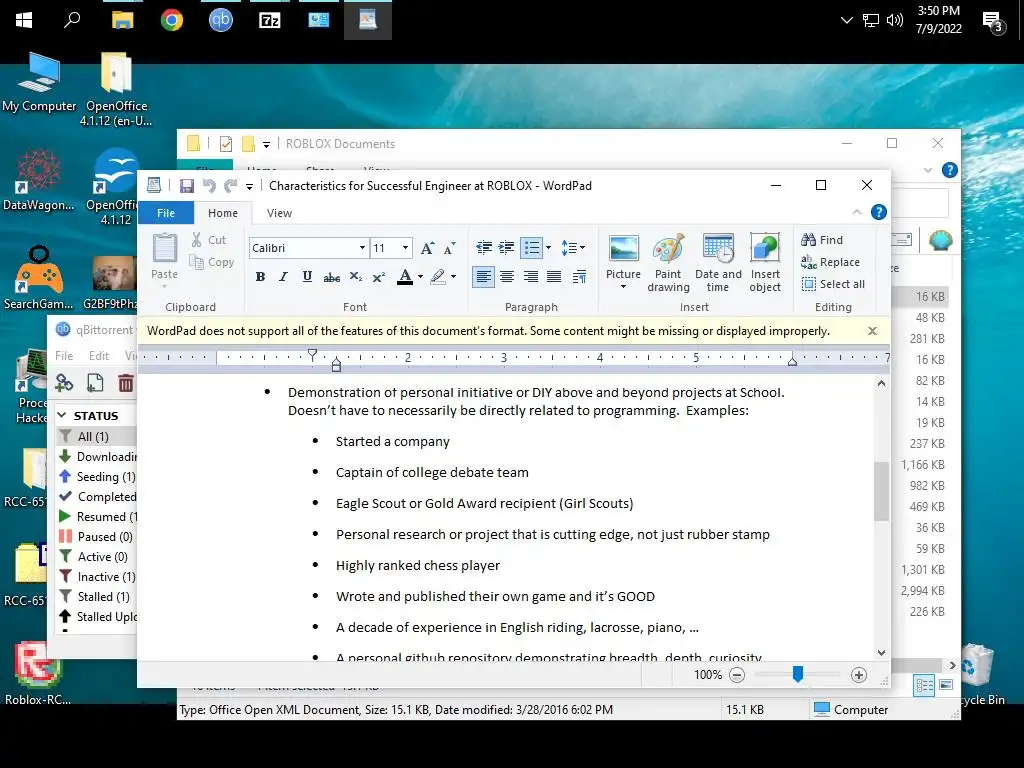Screen dimensions: 1024x768
Task: Apply text highlight color marker
Action: 438,276
